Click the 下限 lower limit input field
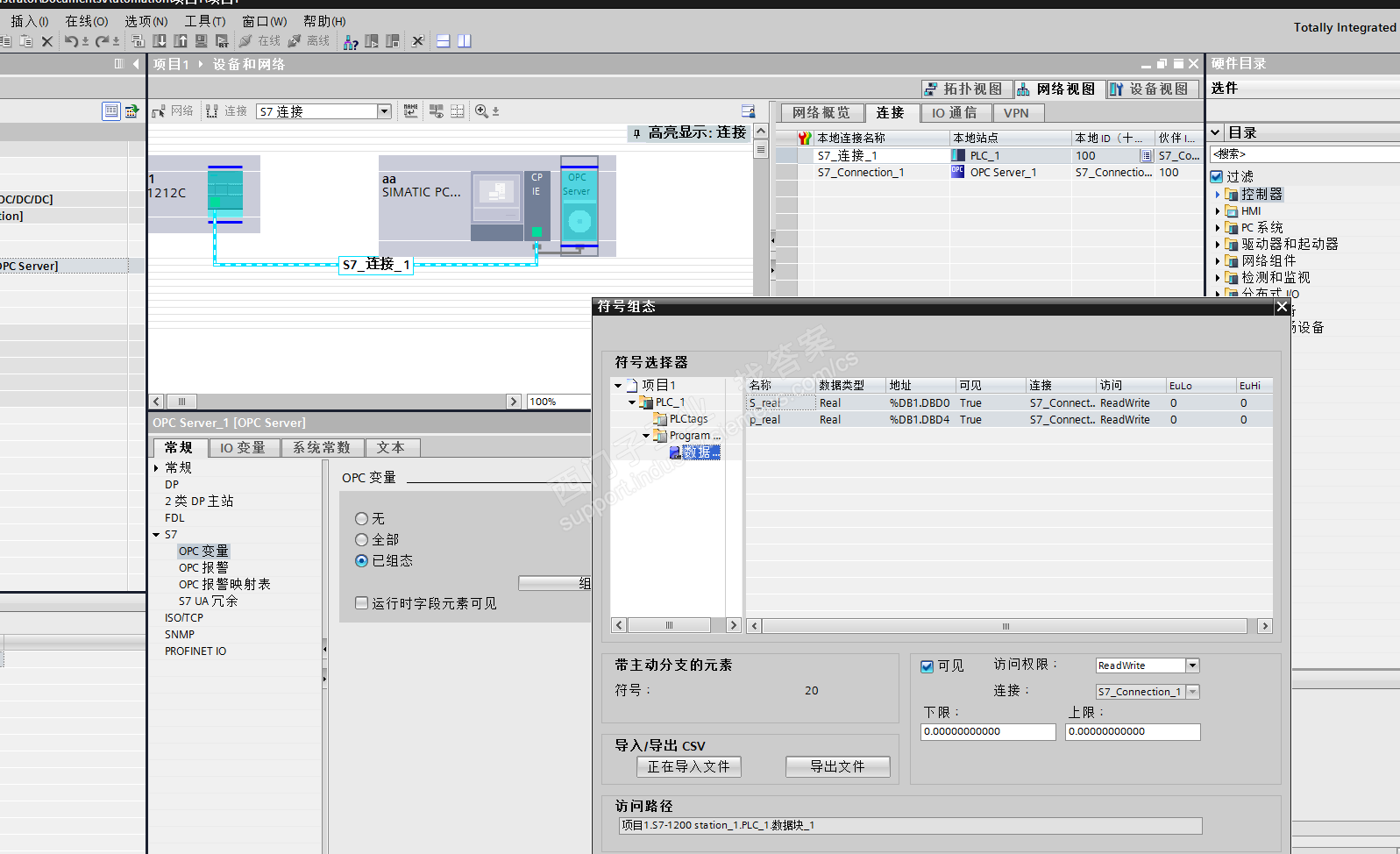 tap(988, 731)
